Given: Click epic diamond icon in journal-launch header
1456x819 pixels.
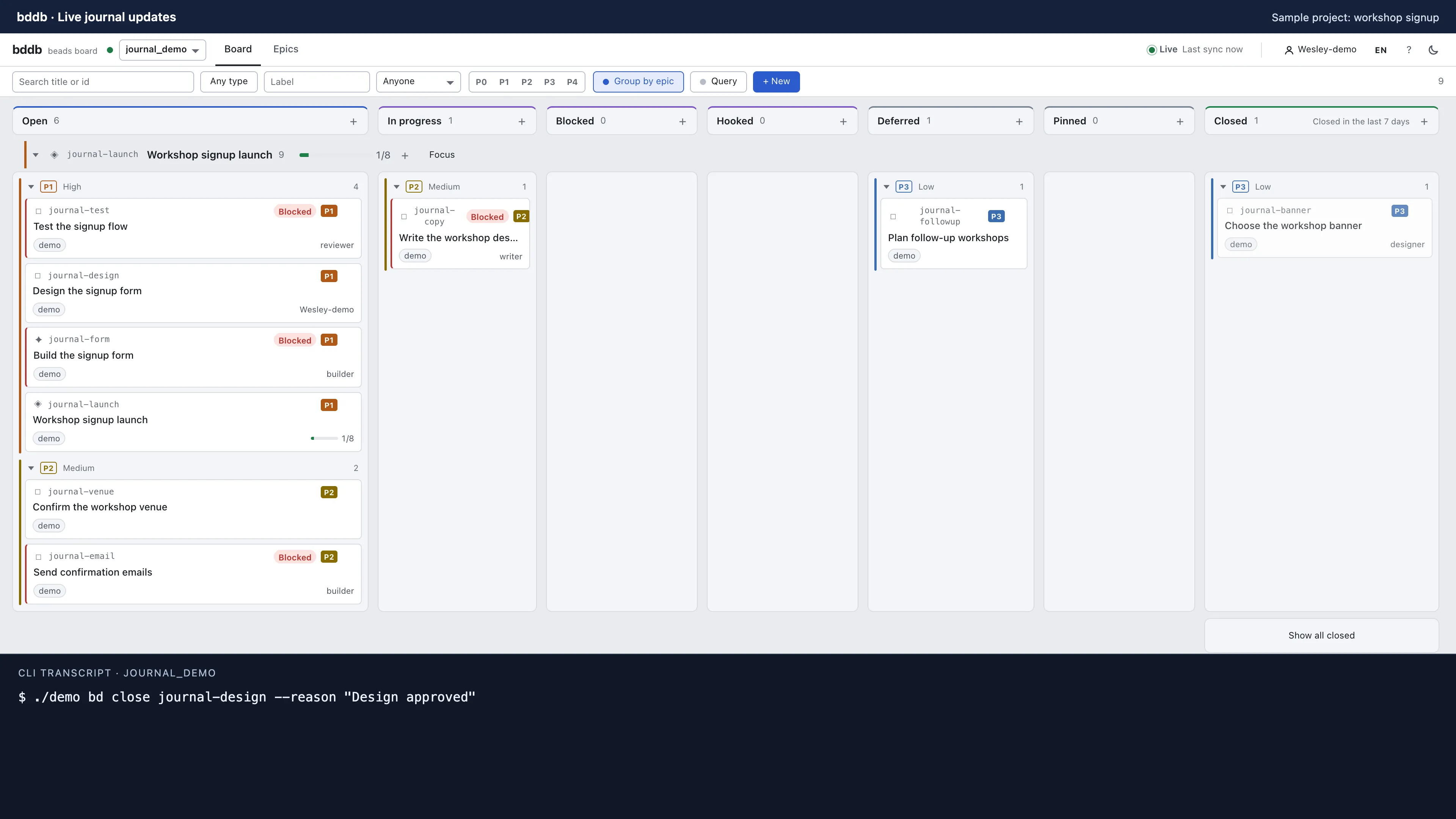Looking at the screenshot, I should [x=54, y=155].
